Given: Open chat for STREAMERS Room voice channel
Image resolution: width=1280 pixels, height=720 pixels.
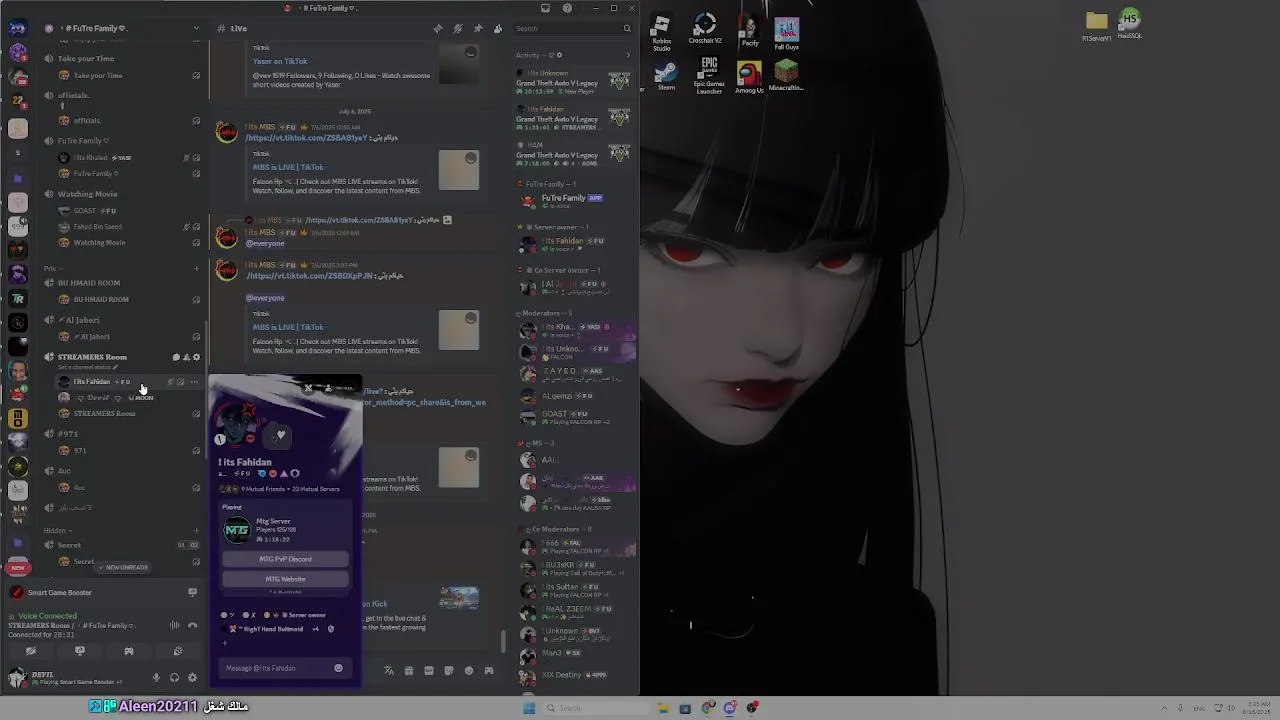Looking at the screenshot, I should pyautogui.click(x=176, y=357).
